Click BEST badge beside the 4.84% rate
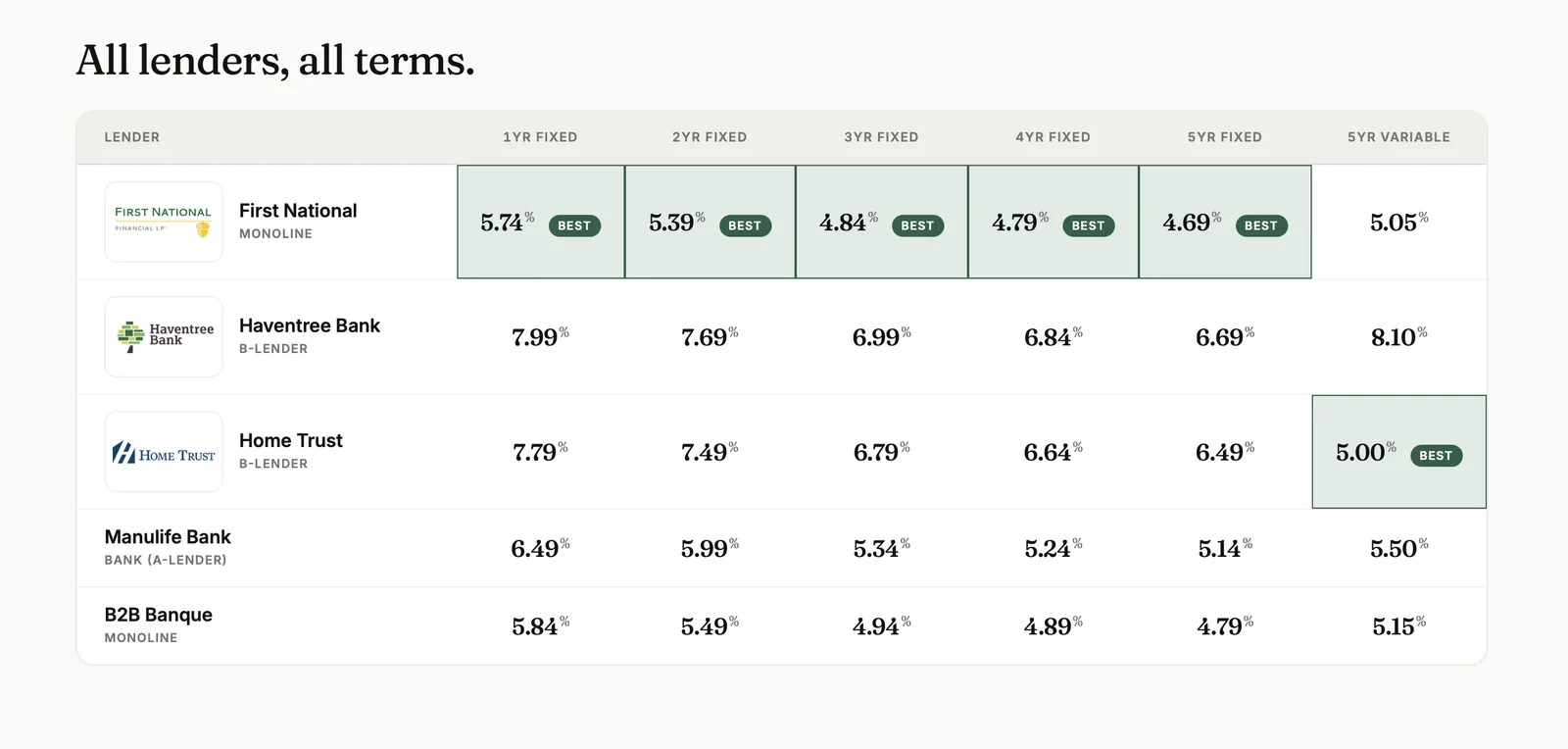 pyautogui.click(x=917, y=225)
